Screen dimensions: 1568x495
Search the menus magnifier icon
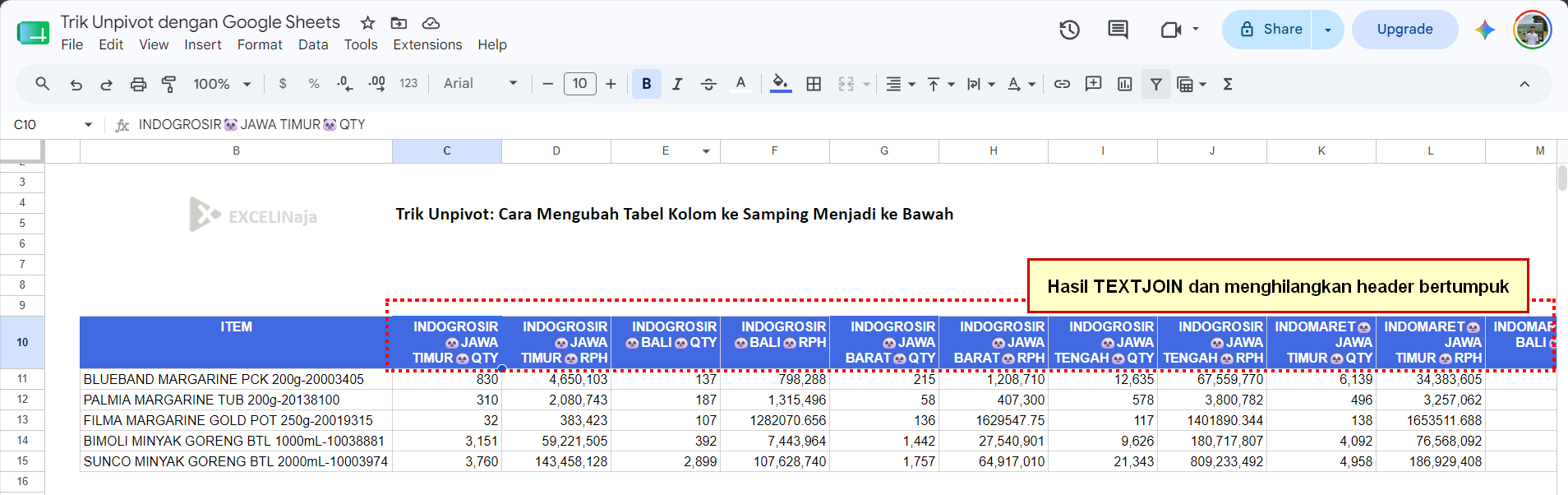coord(43,84)
